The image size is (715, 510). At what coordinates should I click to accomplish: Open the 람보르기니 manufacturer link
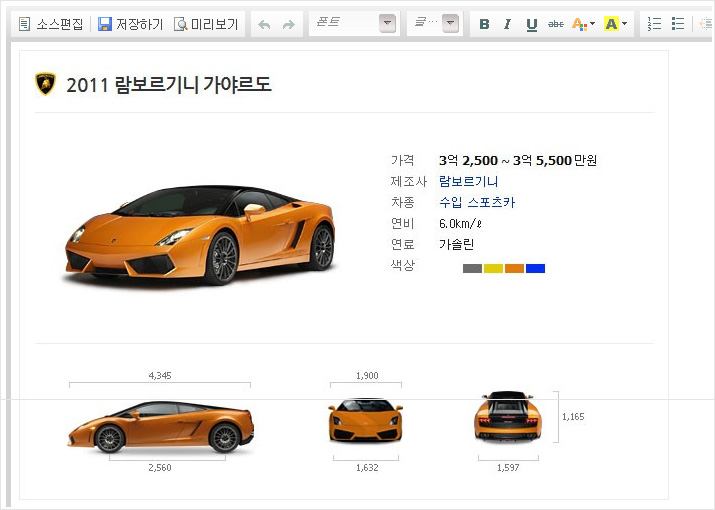[468, 181]
